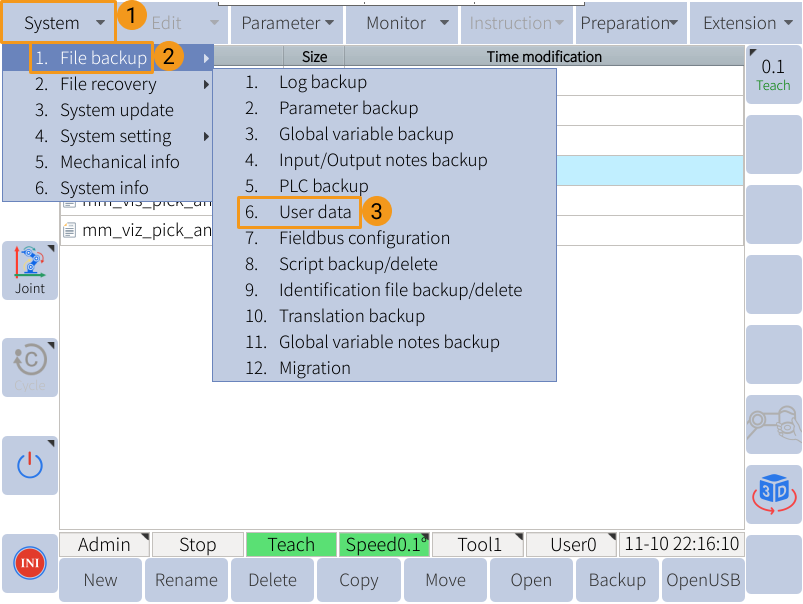Select the 0.1 Teach speed button

click(773, 75)
